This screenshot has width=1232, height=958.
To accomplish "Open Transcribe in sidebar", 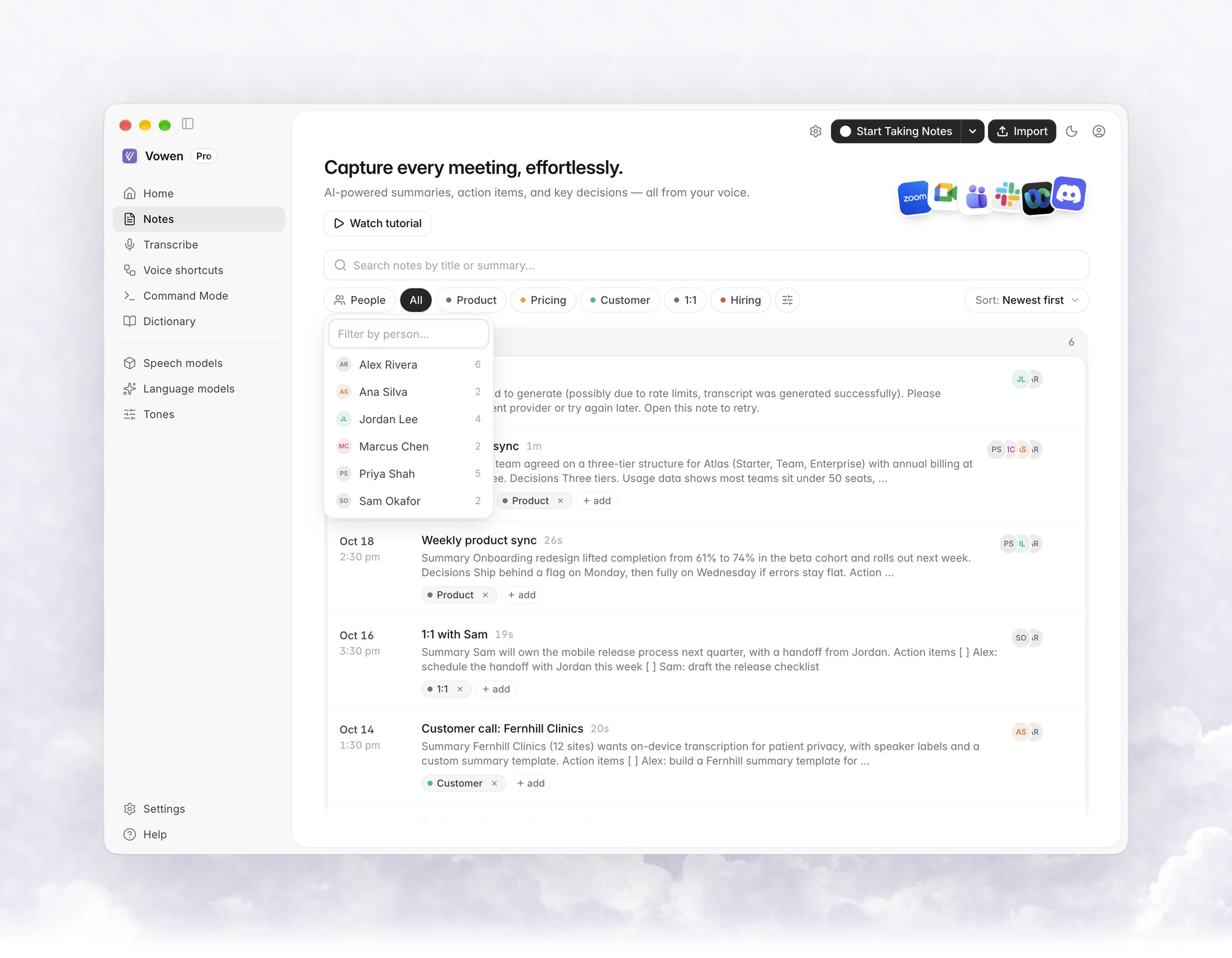I will click(199, 244).
